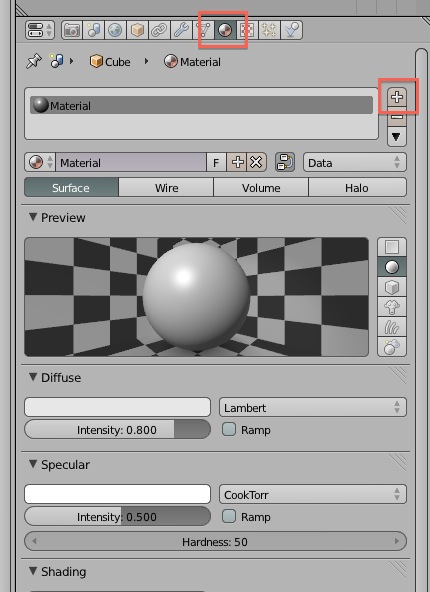This screenshot has height=592, width=430.
Task: Click the material preview sphere image
Action: (x=196, y=297)
